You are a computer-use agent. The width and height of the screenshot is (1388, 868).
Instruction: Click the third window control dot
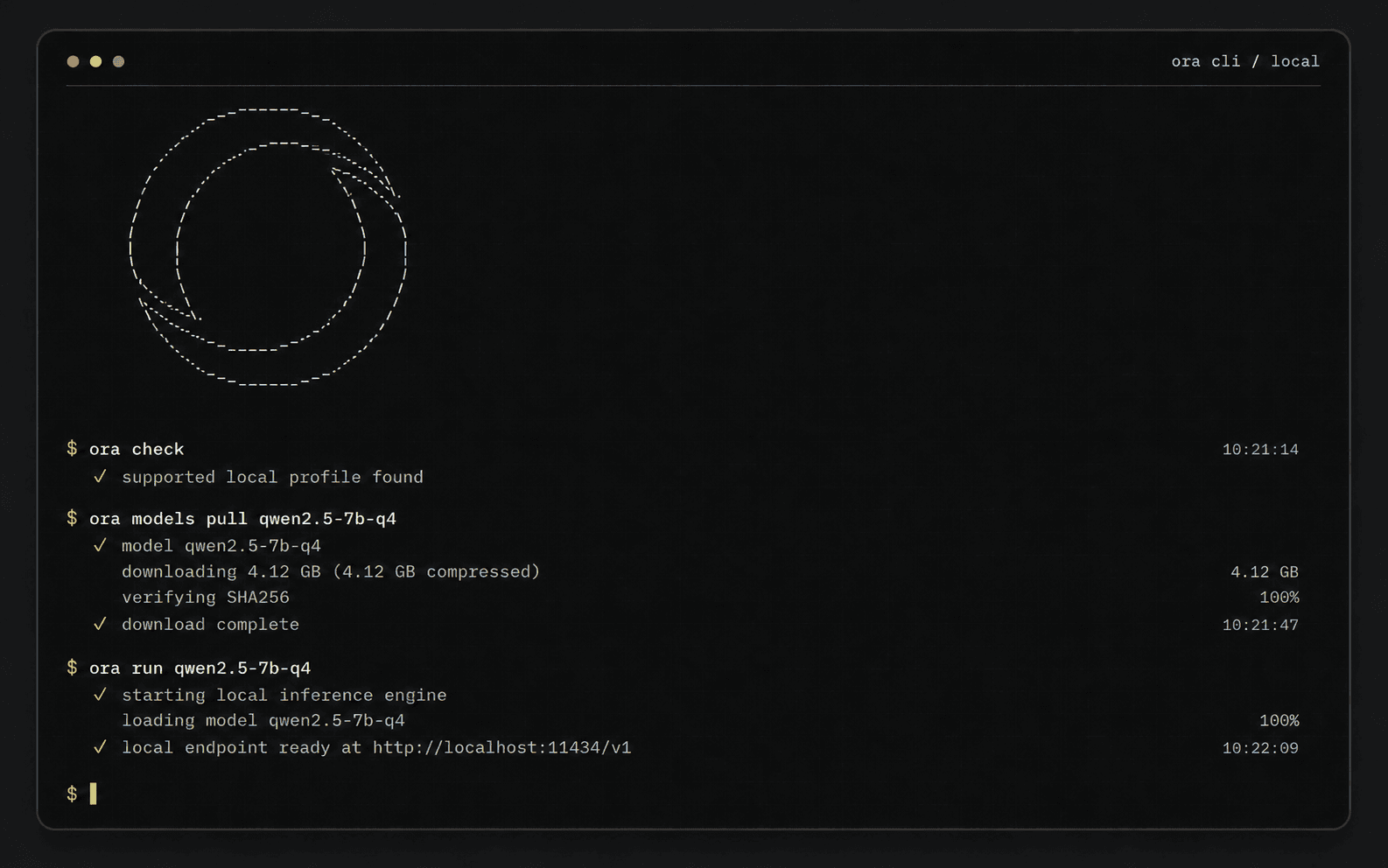118,61
